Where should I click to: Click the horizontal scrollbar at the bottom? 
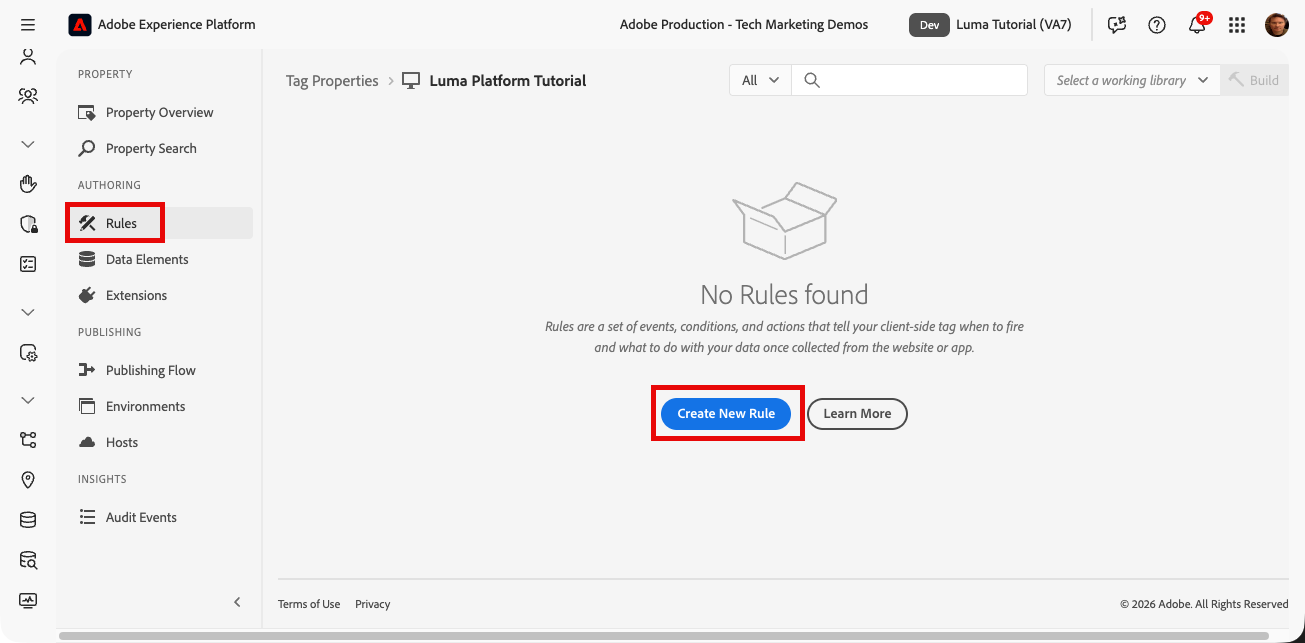point(664,636)
